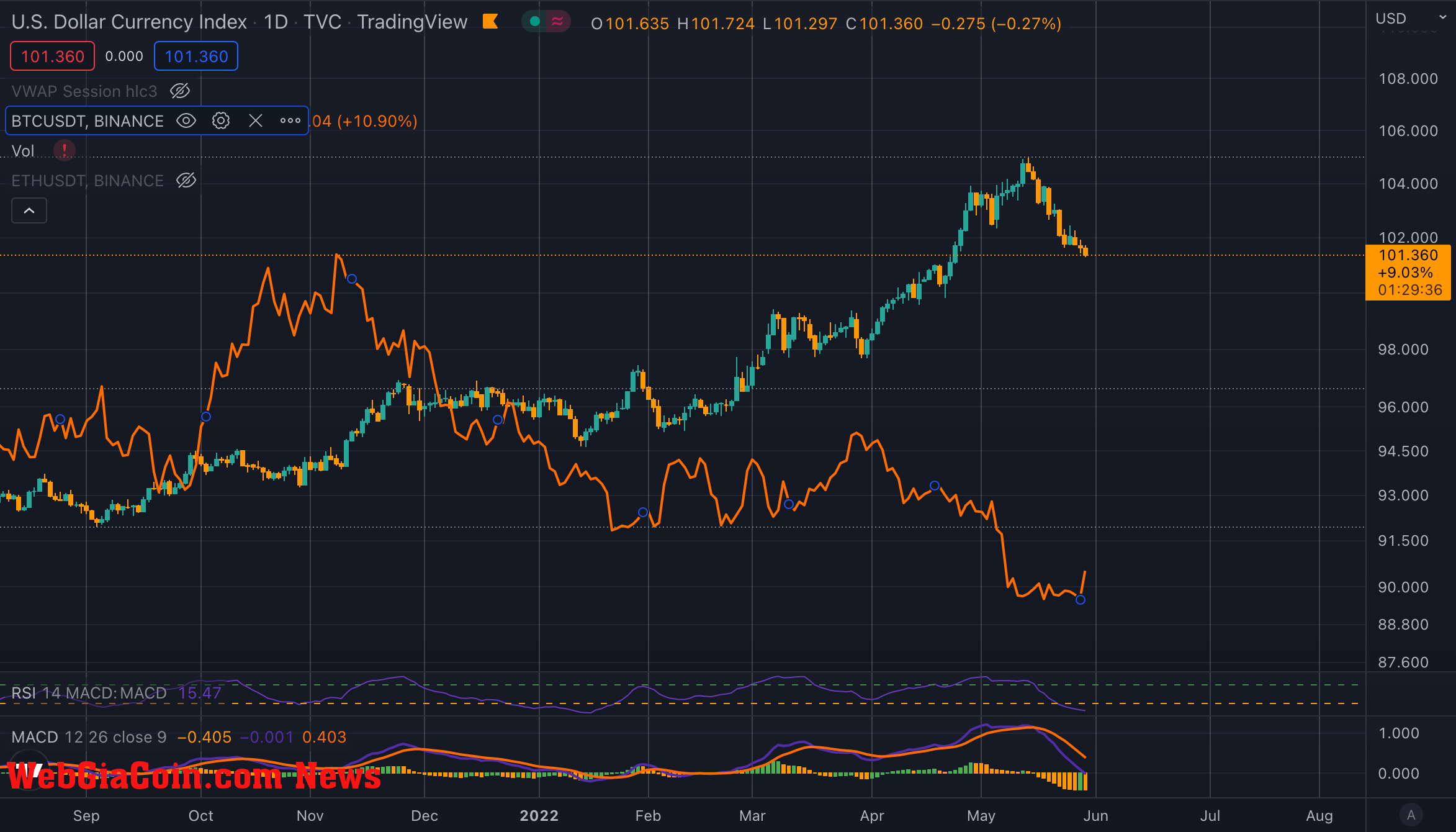Click the 108.000 price scale label
1456x832 pixels.
pos(1408,79)
